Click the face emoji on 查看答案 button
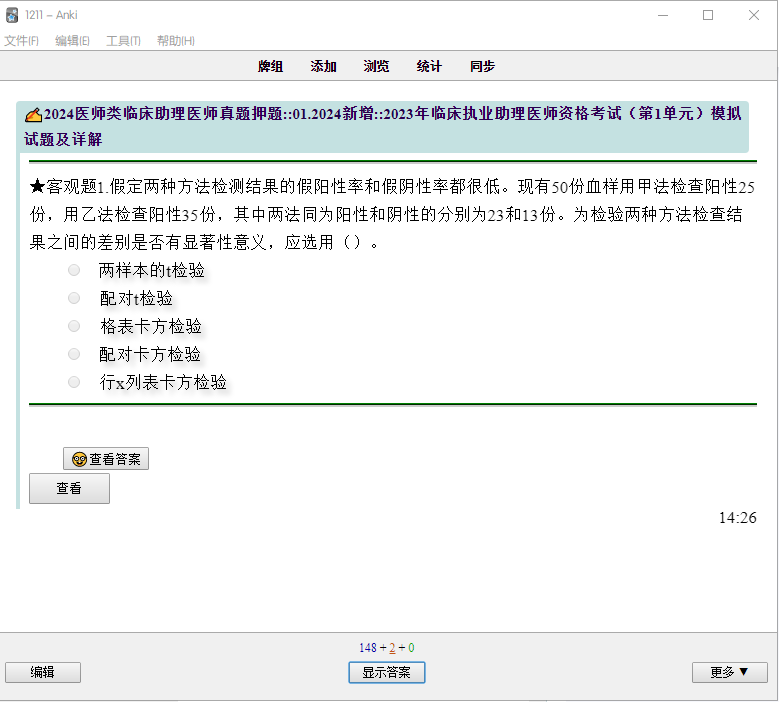 79,459
